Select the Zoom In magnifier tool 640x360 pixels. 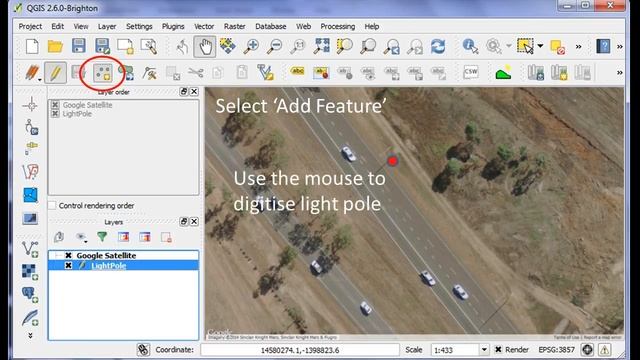251,46
